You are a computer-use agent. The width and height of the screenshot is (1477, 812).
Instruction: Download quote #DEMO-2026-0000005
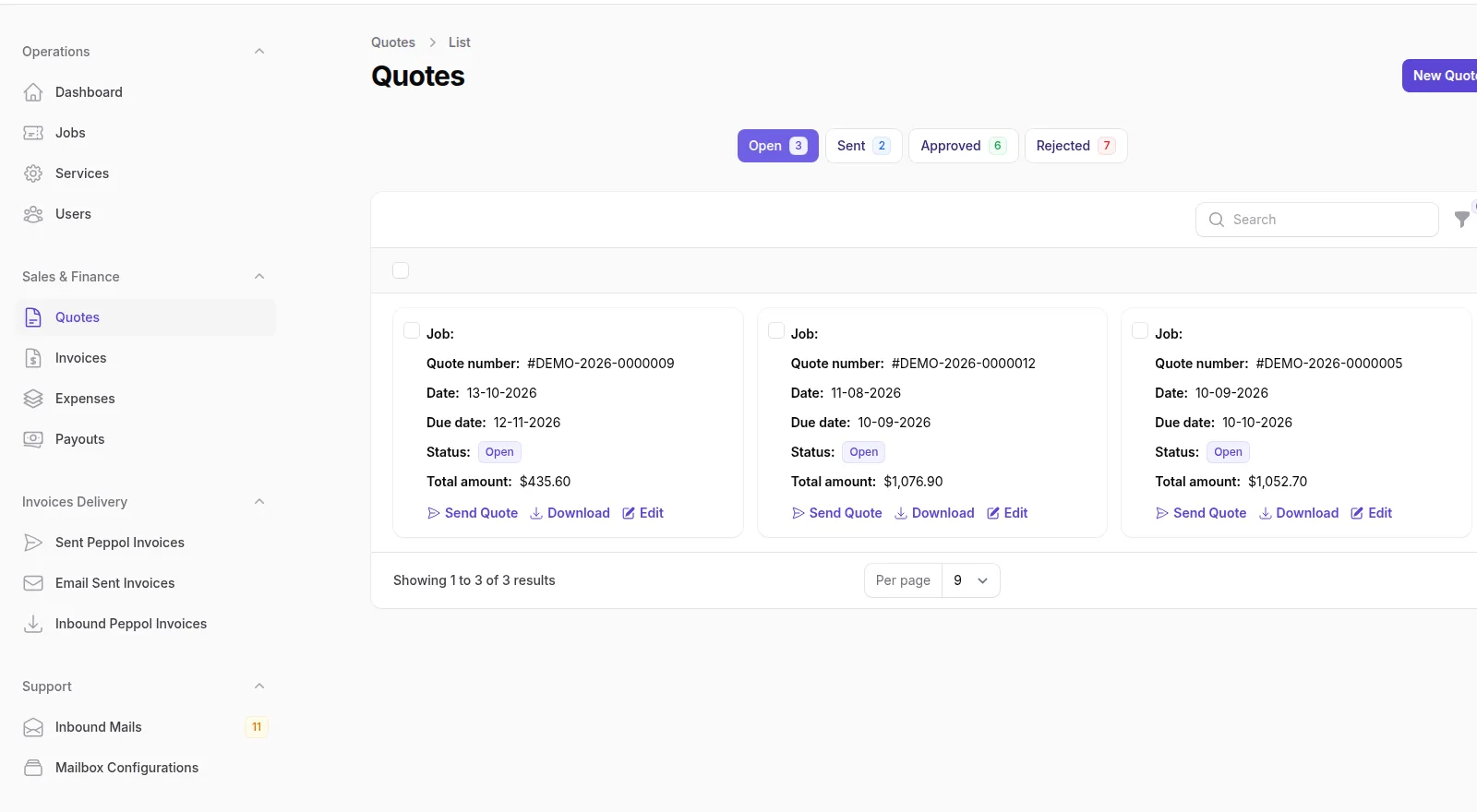tap(1299, 513)
